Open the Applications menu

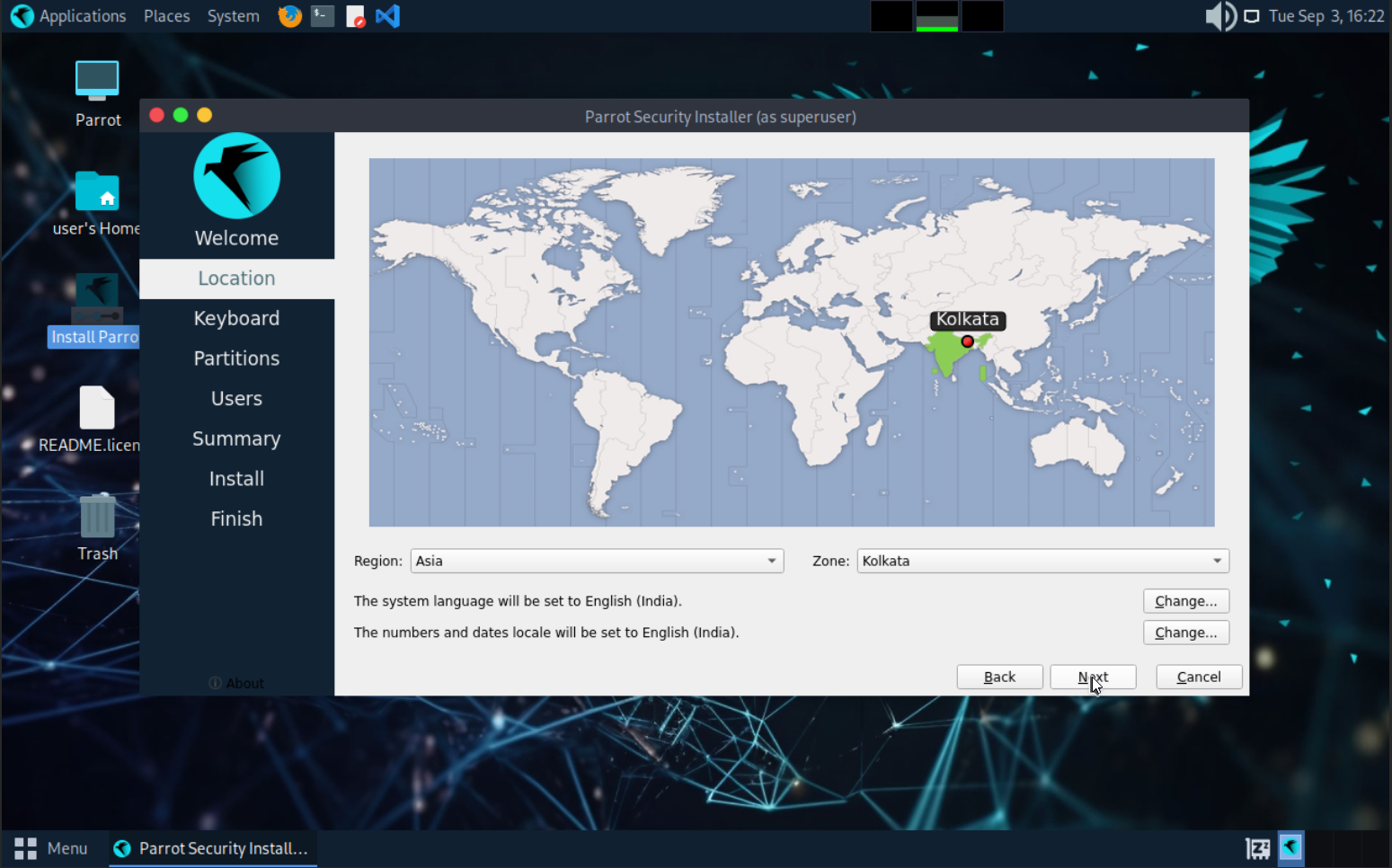[83, 16]
